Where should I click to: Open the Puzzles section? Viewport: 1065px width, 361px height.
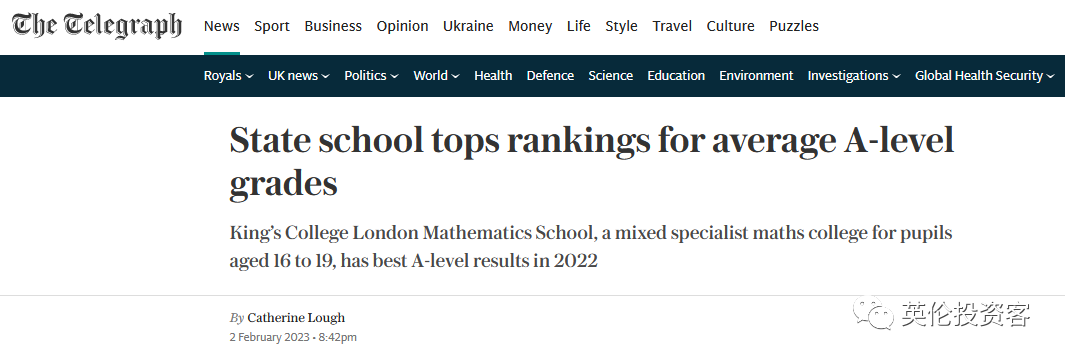(793, 26)
